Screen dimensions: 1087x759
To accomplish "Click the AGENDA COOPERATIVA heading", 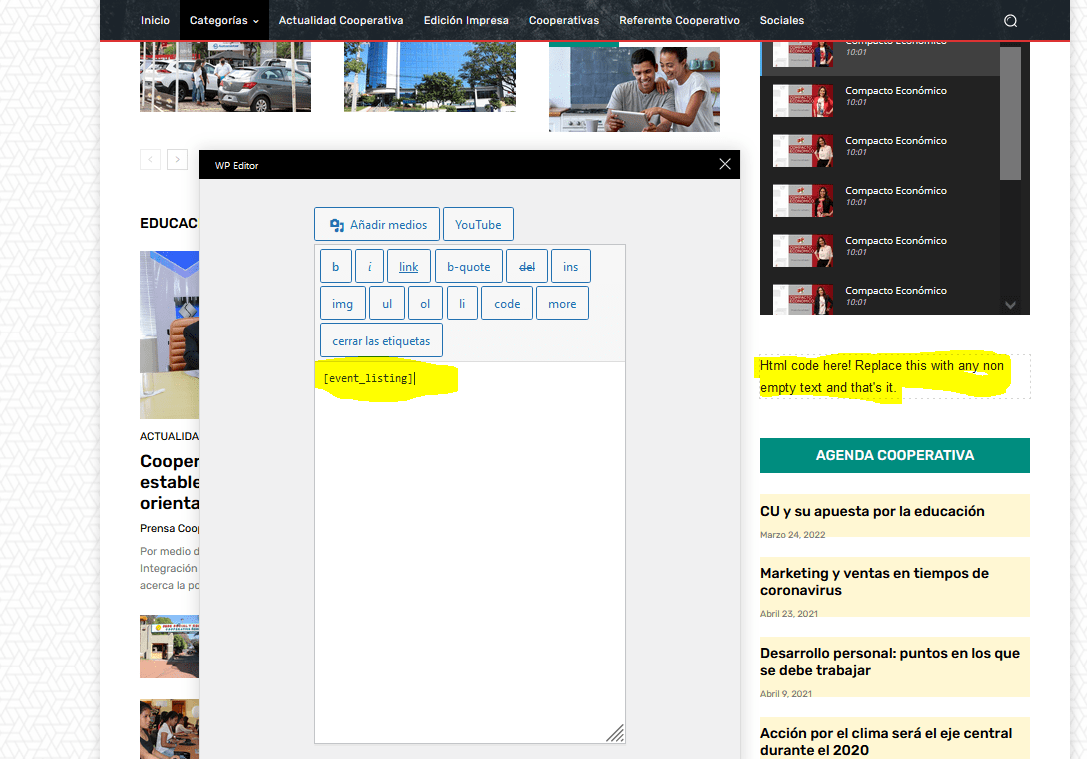I will 895,455.
